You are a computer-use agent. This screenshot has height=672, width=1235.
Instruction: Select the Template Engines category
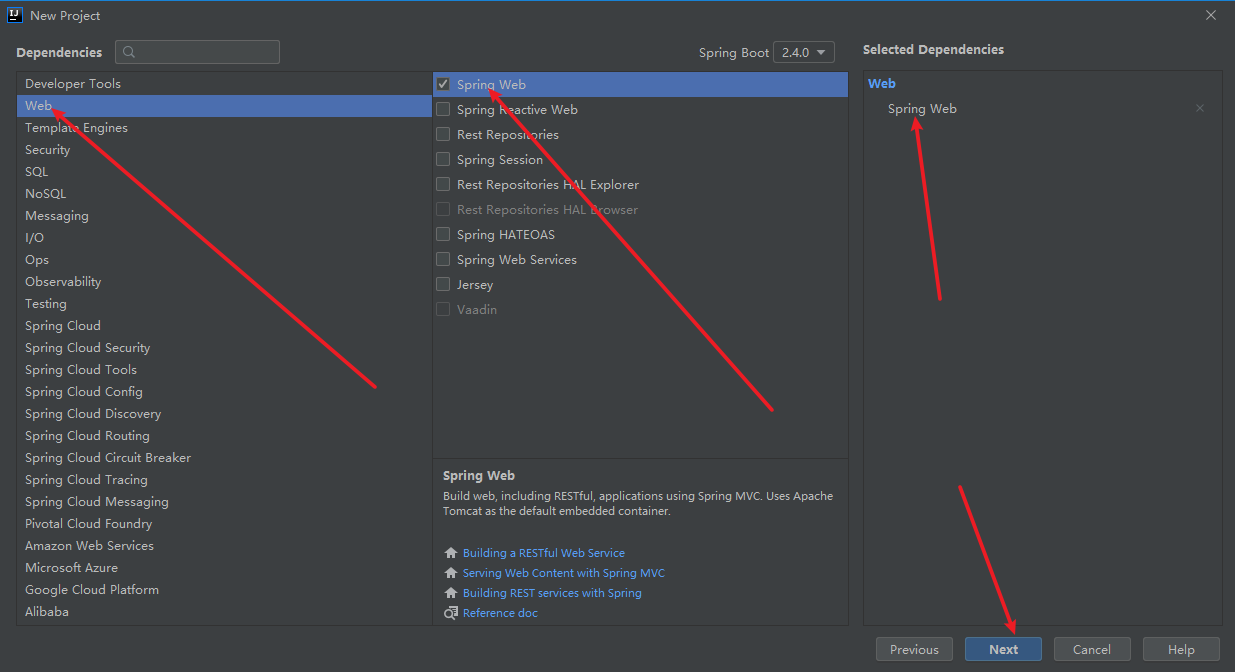pos(76,128)
